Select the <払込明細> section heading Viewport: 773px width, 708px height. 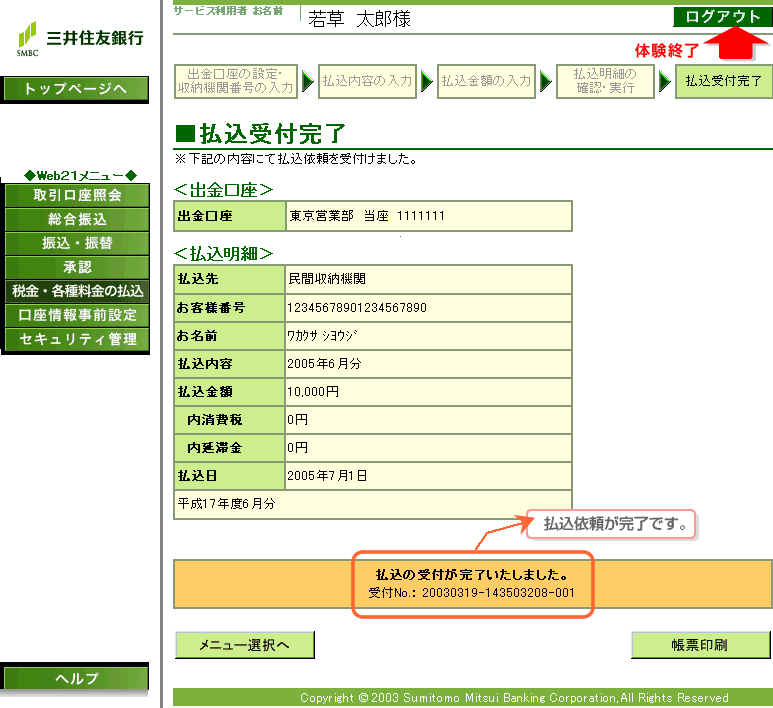coord(223,253)
